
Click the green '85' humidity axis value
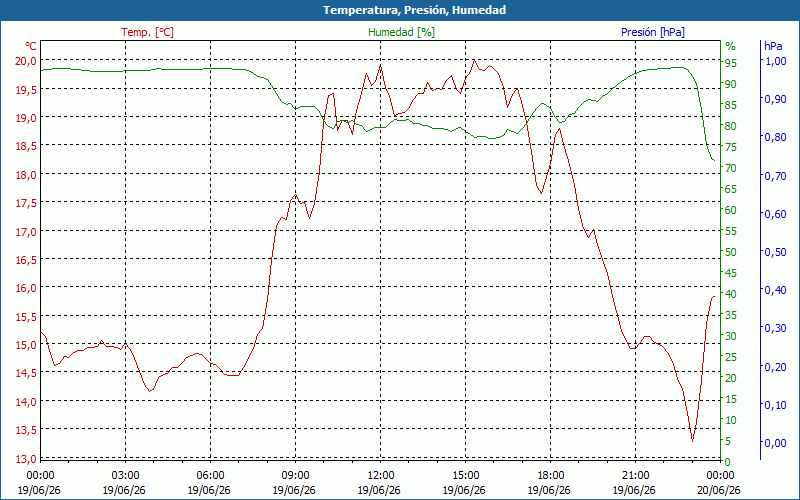pos(731,105)
